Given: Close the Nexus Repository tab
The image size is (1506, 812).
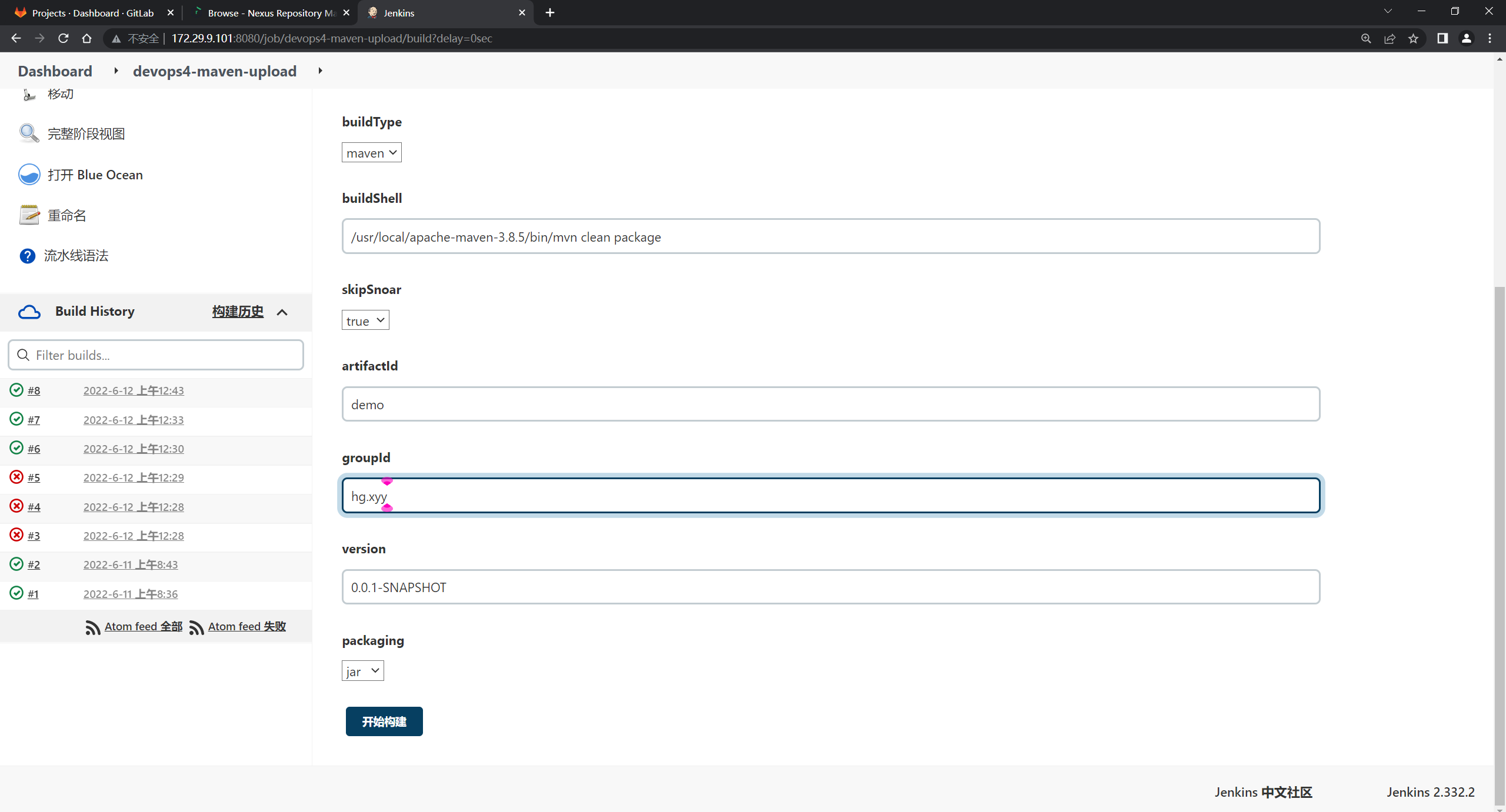Looking at the screenshot, I should [x=346, y=12].
